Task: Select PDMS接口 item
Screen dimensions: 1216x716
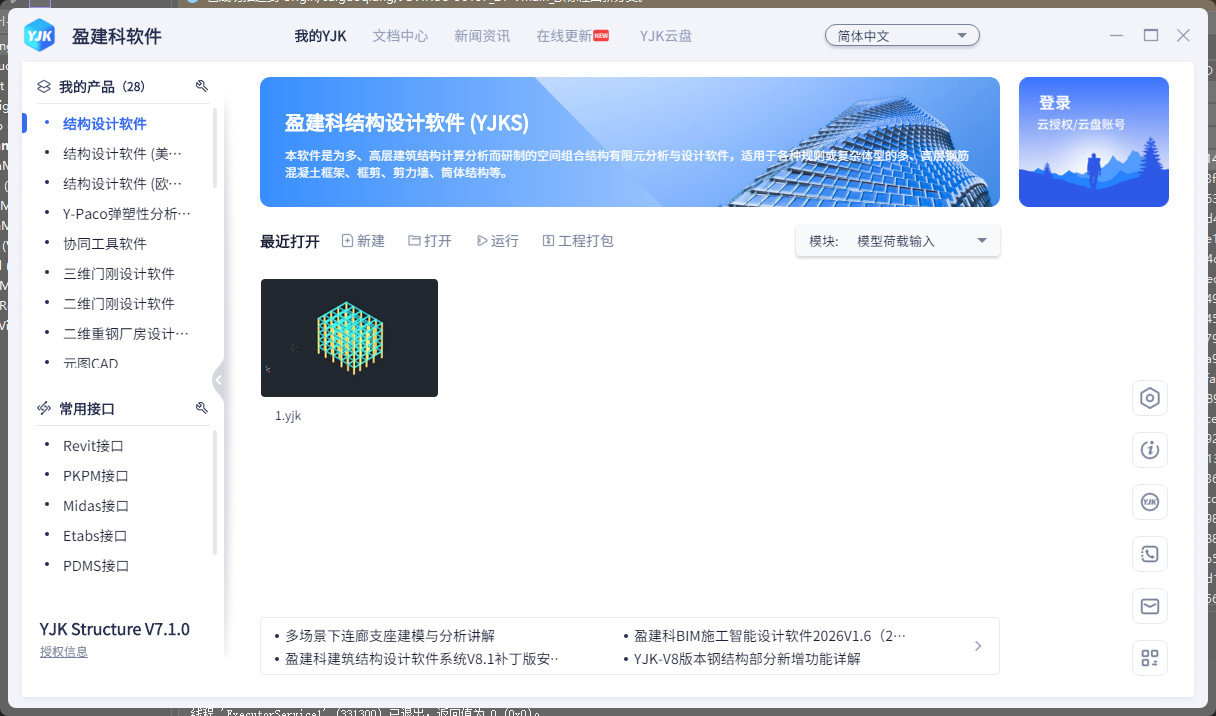Action: point(96,566)
